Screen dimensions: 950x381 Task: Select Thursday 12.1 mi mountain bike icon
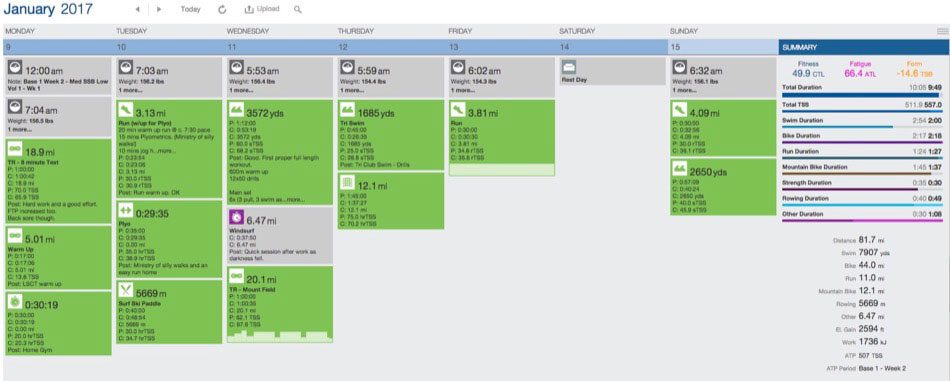click(348, 182)
